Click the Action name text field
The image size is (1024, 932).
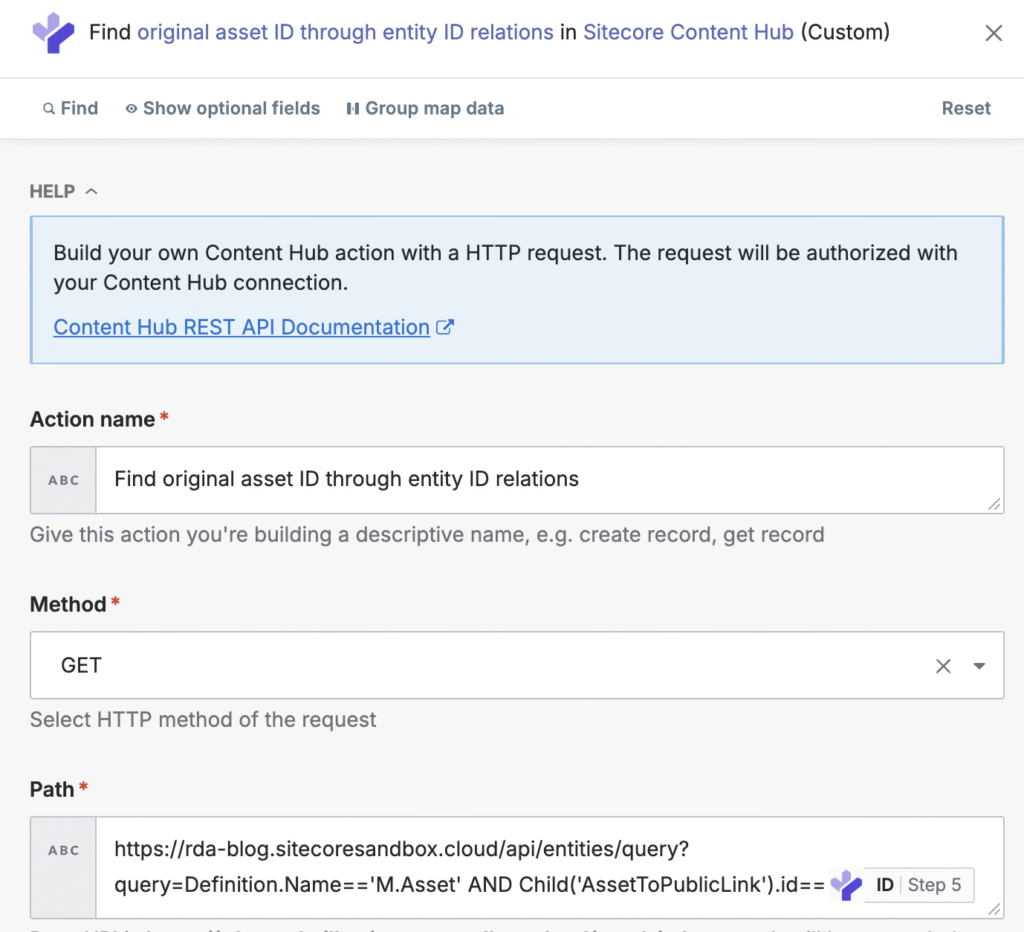549,480
